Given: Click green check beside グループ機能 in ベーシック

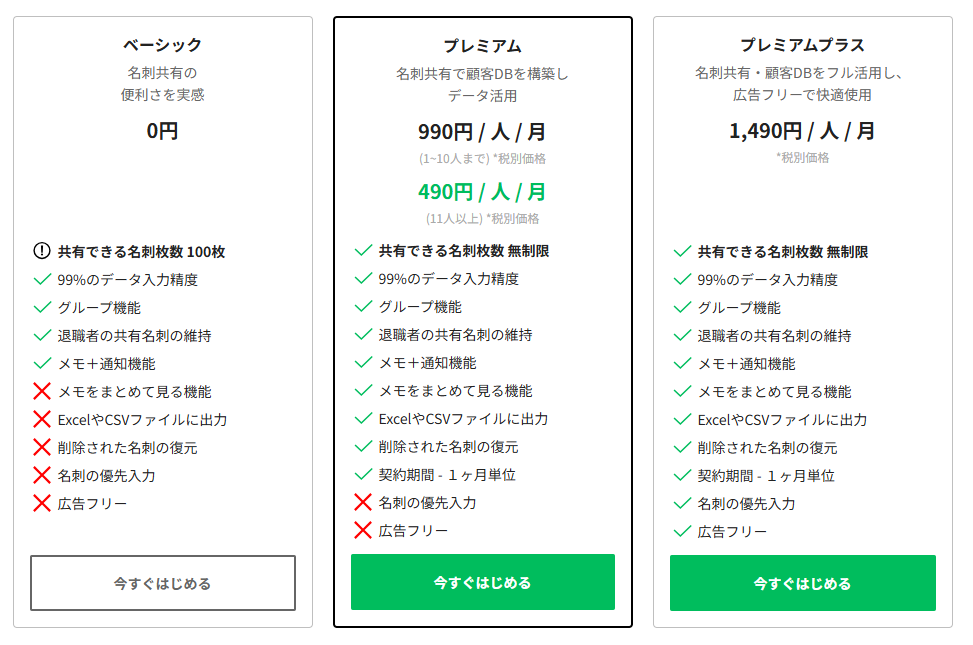Looking at the screenshot, I should [42, 308].
